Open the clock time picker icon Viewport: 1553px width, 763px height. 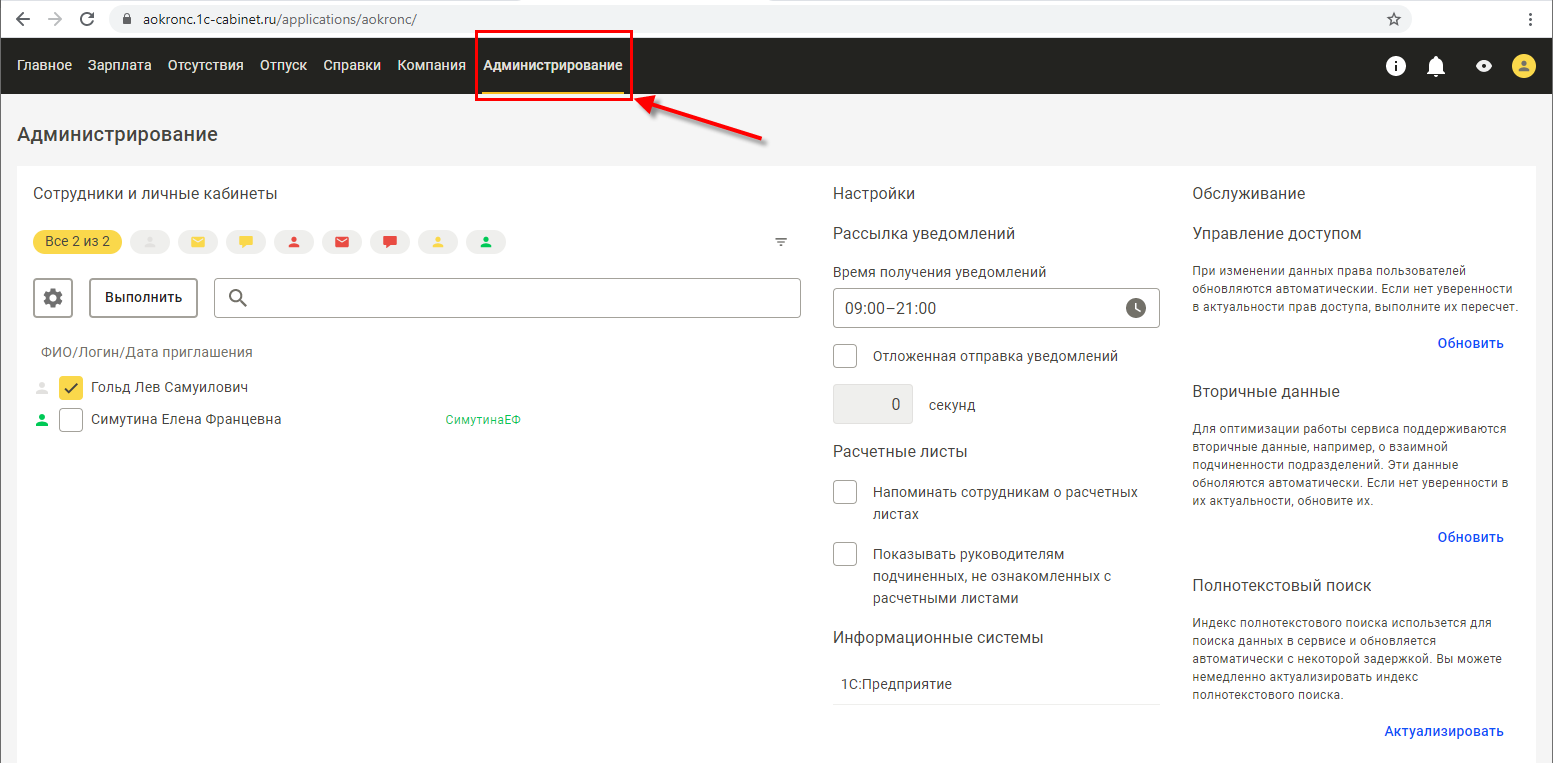(1136, 308)
